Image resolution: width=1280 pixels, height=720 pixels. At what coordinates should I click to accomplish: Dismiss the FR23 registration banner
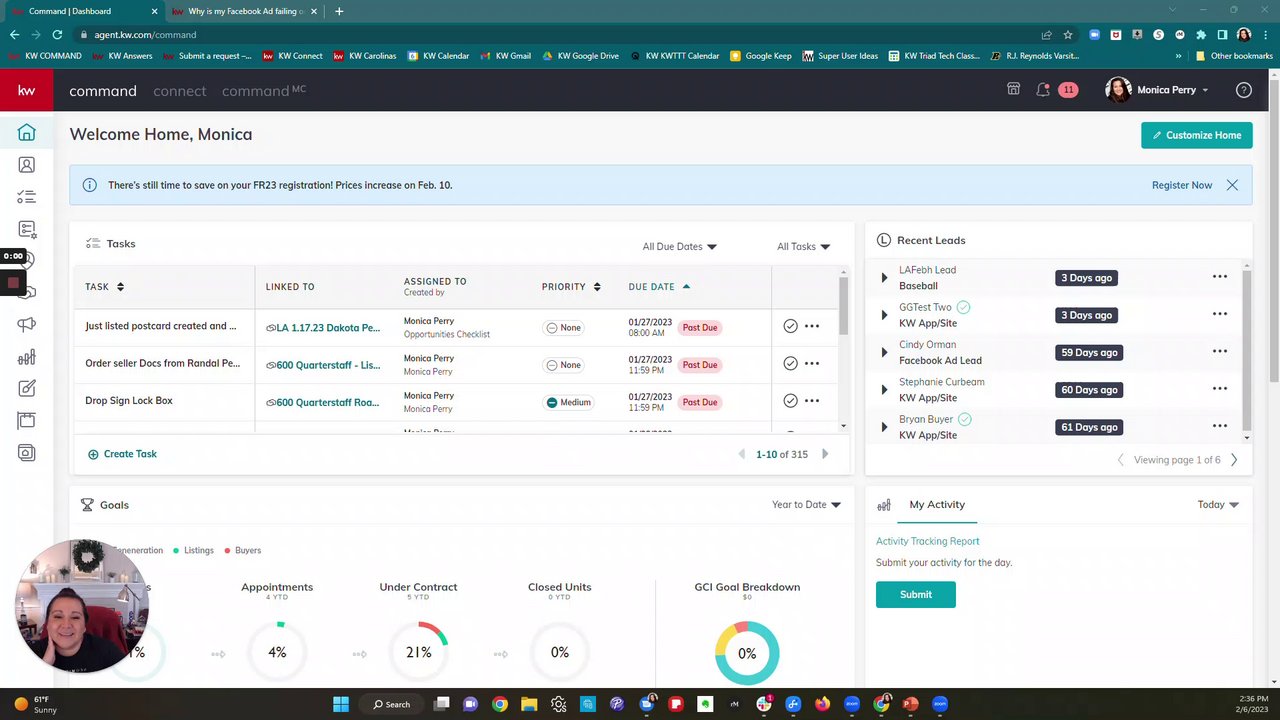1232,185
